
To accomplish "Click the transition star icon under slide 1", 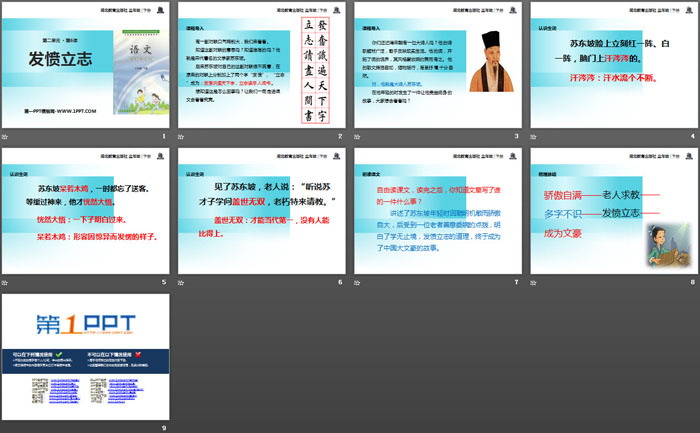I will click(5, 137).
